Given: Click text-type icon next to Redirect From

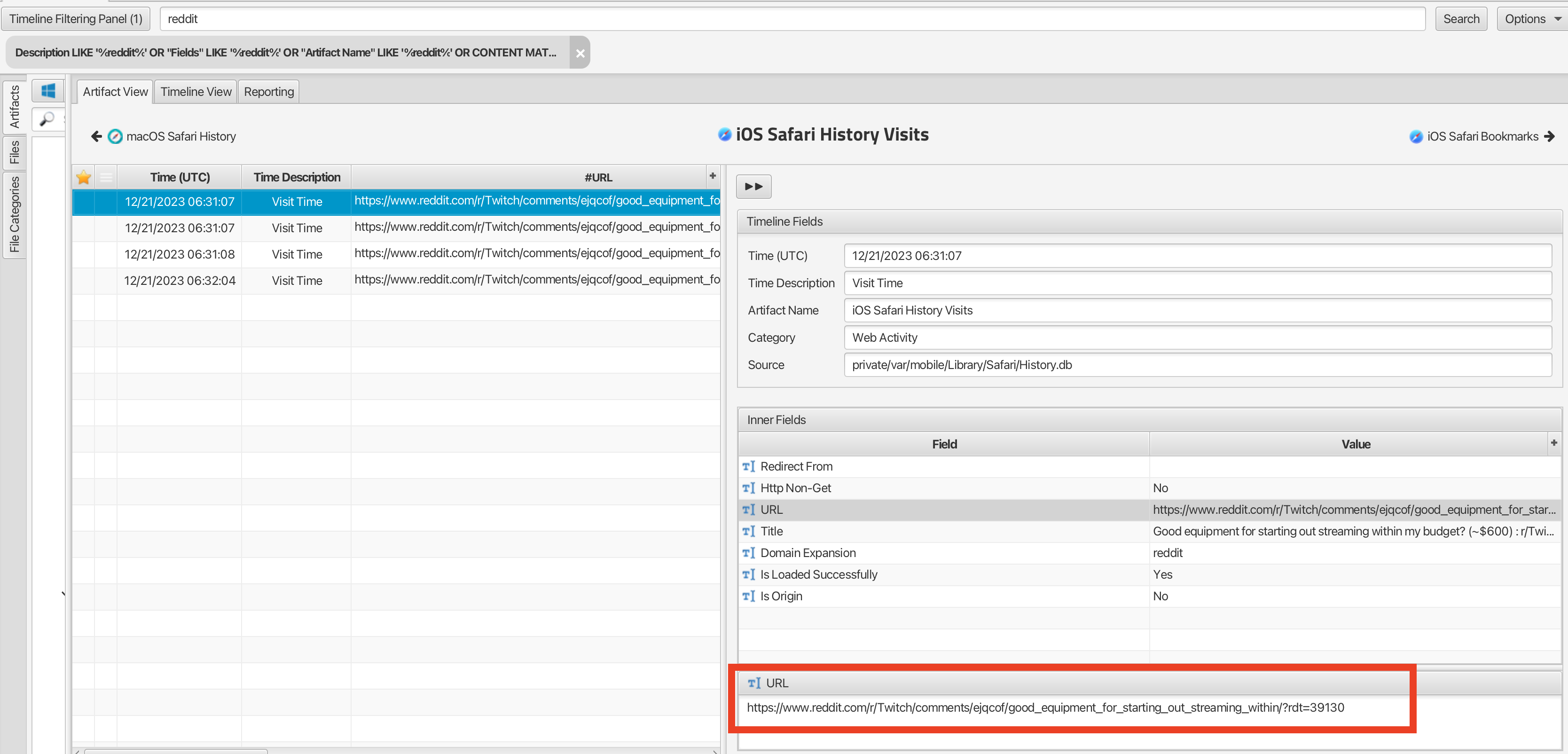Looking at the screenshot, I should [x=748, y=466].
